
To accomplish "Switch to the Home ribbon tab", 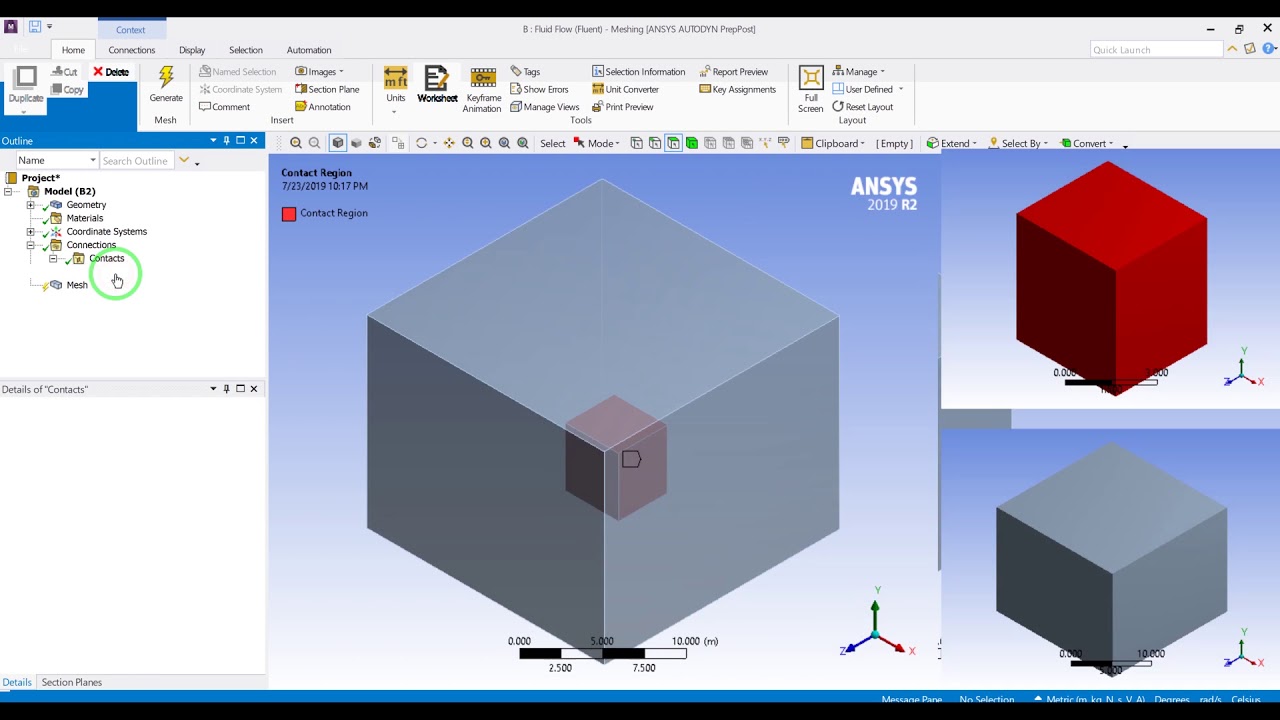I will click(x=73, y=50).
